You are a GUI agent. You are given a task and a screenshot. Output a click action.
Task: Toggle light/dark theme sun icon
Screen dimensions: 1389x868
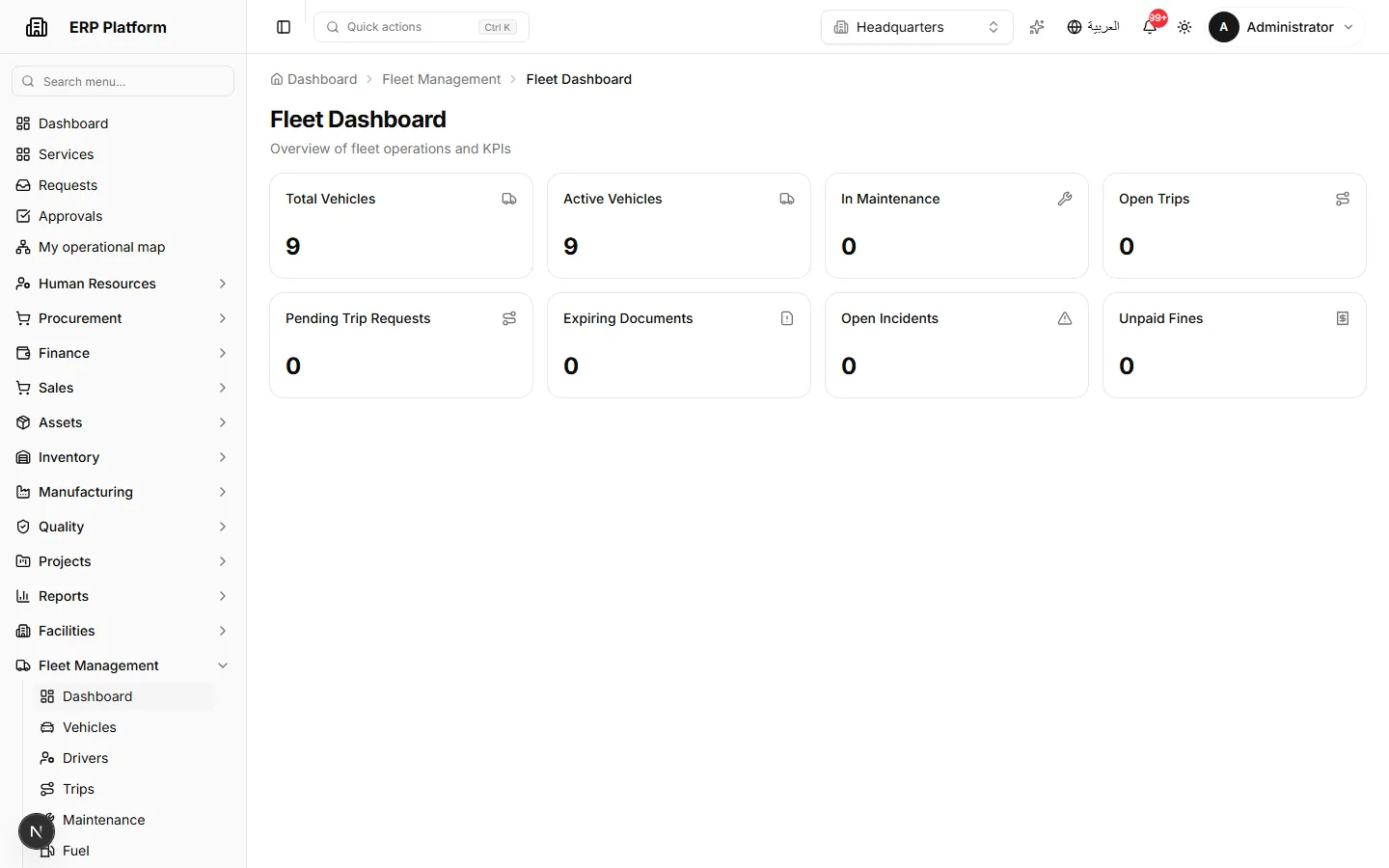coord(1185,27)
